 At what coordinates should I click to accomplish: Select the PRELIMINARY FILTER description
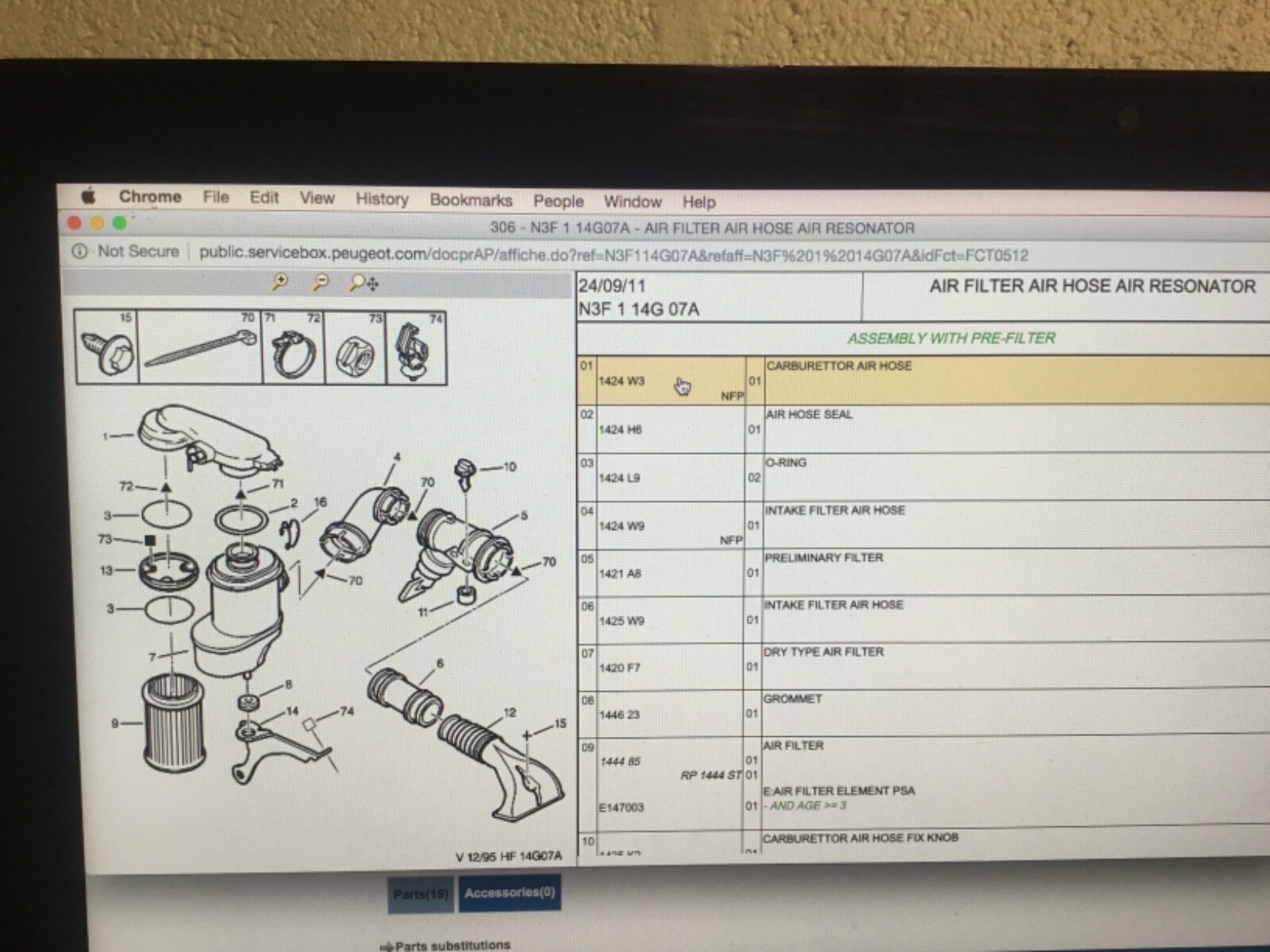tap(824, 558)
